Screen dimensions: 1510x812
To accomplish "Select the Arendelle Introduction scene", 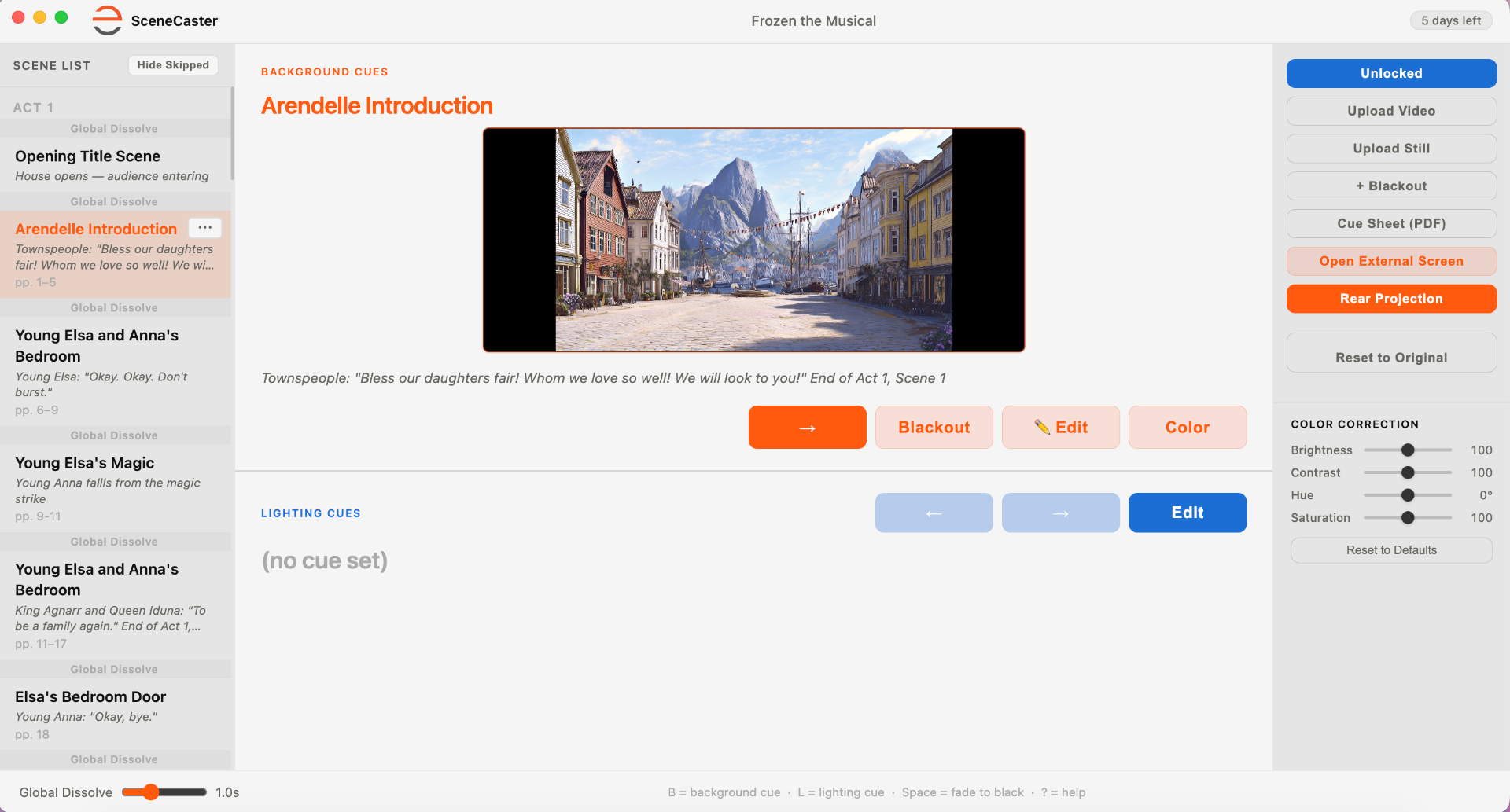I will coord(116,255).
